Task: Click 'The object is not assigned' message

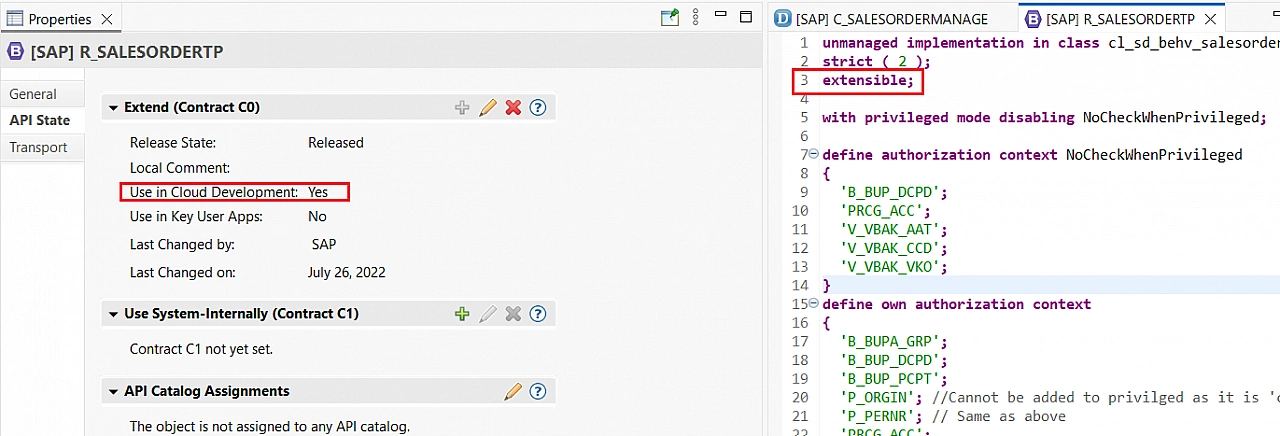Action: pos(270,427)
